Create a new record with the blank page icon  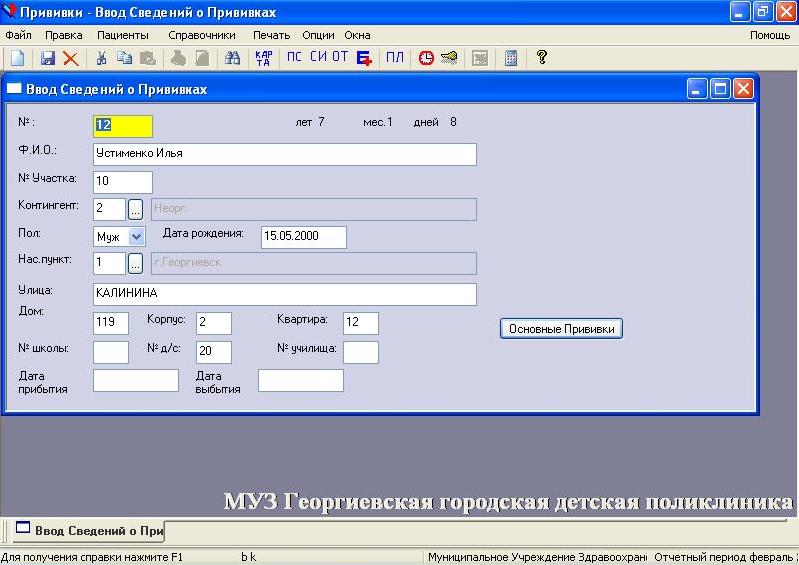point(18,58)
